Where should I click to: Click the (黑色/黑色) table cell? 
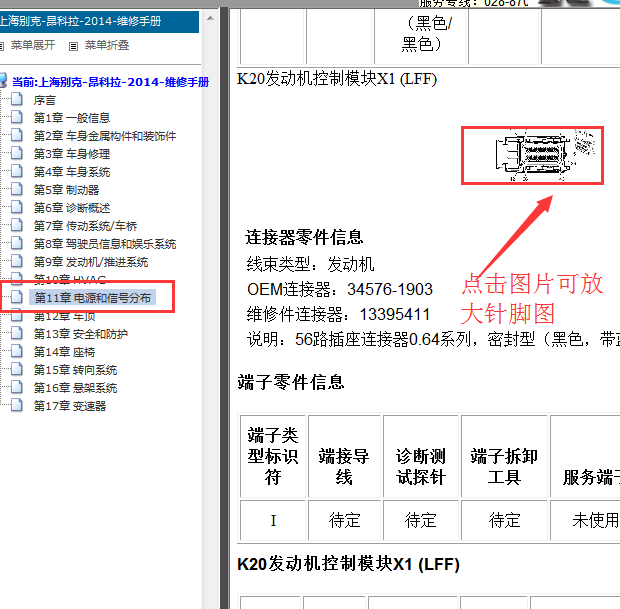tap(421, 36)
